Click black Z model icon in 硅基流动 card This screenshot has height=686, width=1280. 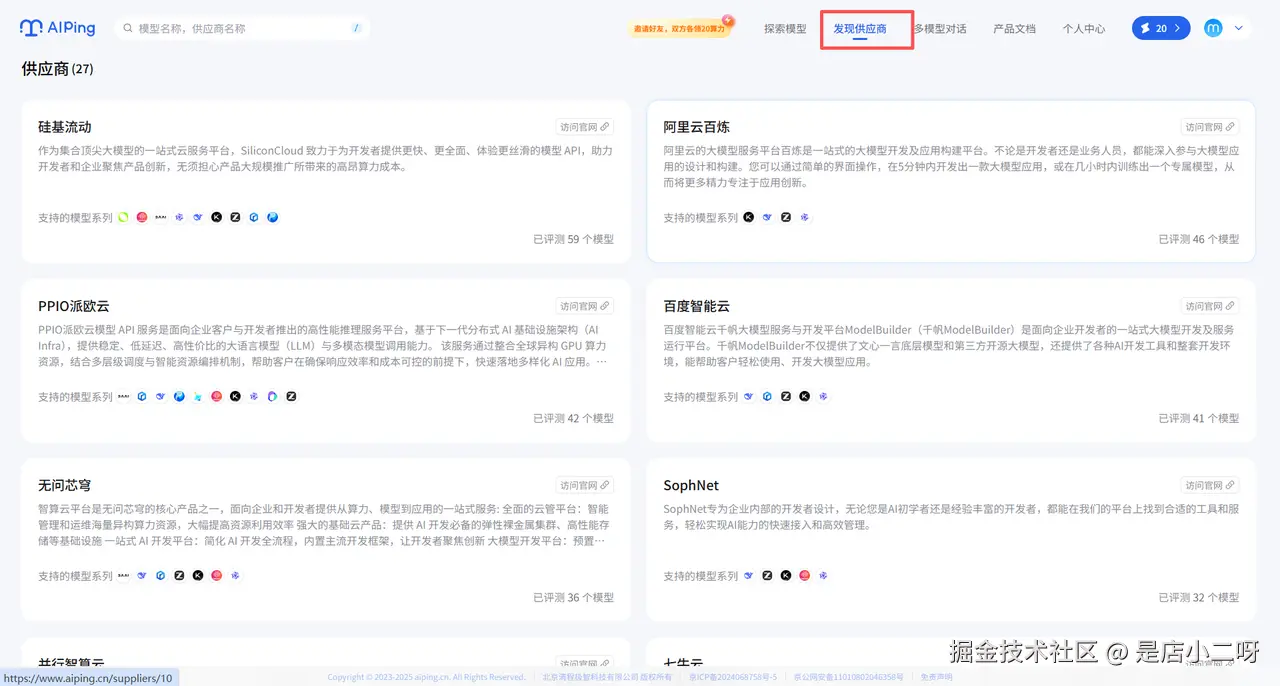(x=235, y=217)
